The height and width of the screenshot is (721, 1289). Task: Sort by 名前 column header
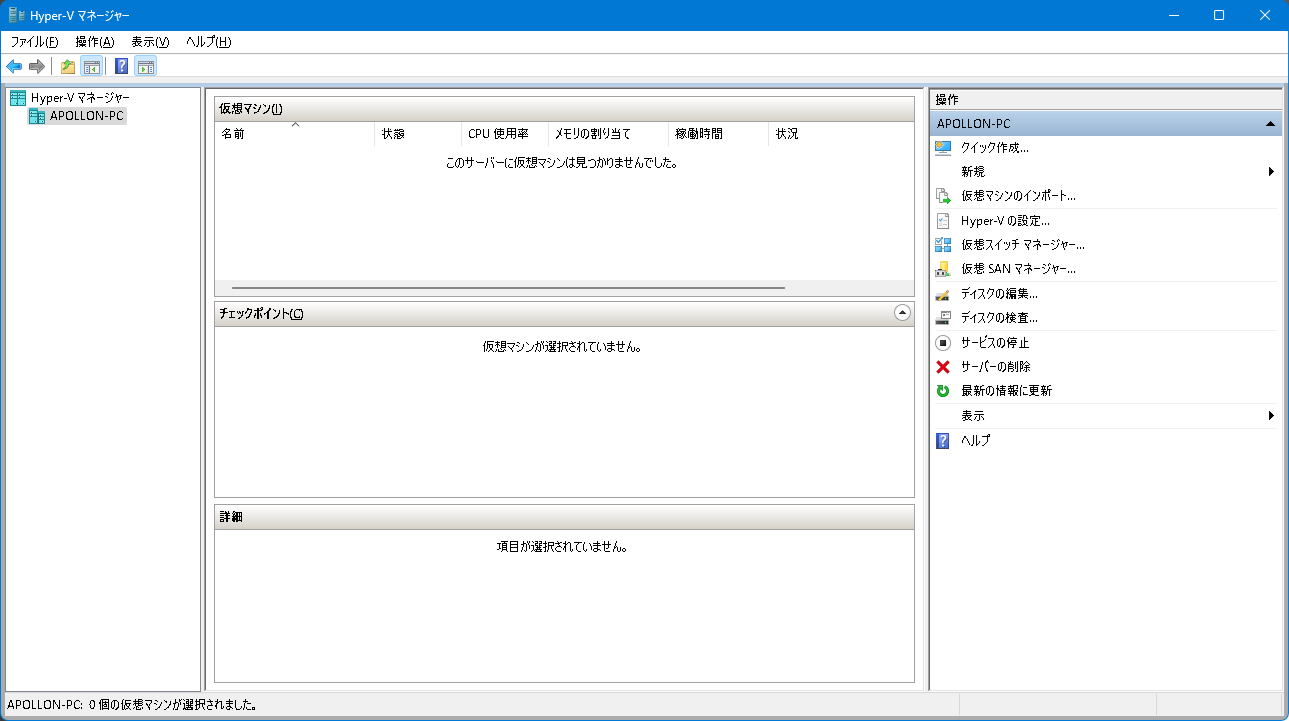click(295, 134)
